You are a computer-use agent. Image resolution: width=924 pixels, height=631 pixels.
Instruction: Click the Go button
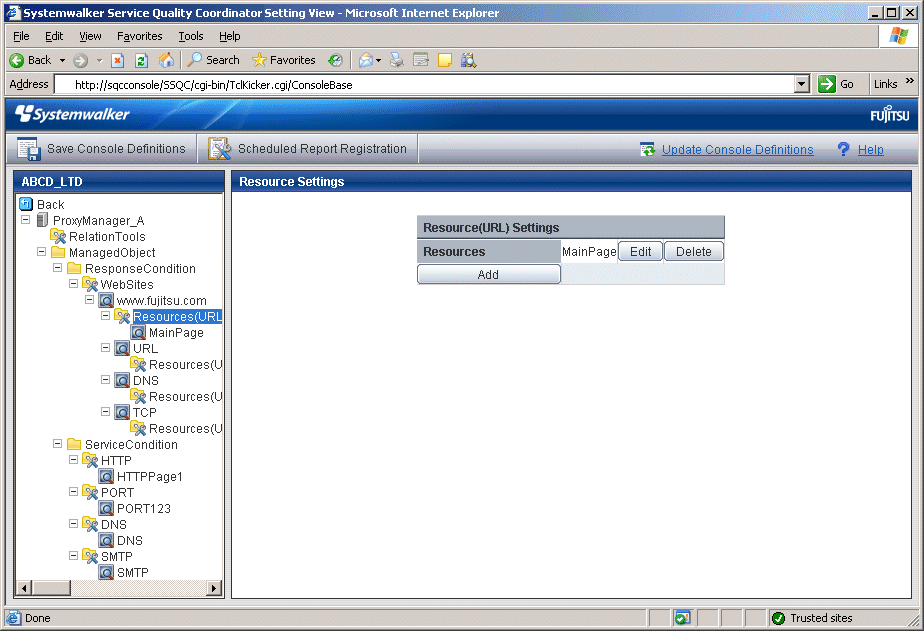point(836,84)
